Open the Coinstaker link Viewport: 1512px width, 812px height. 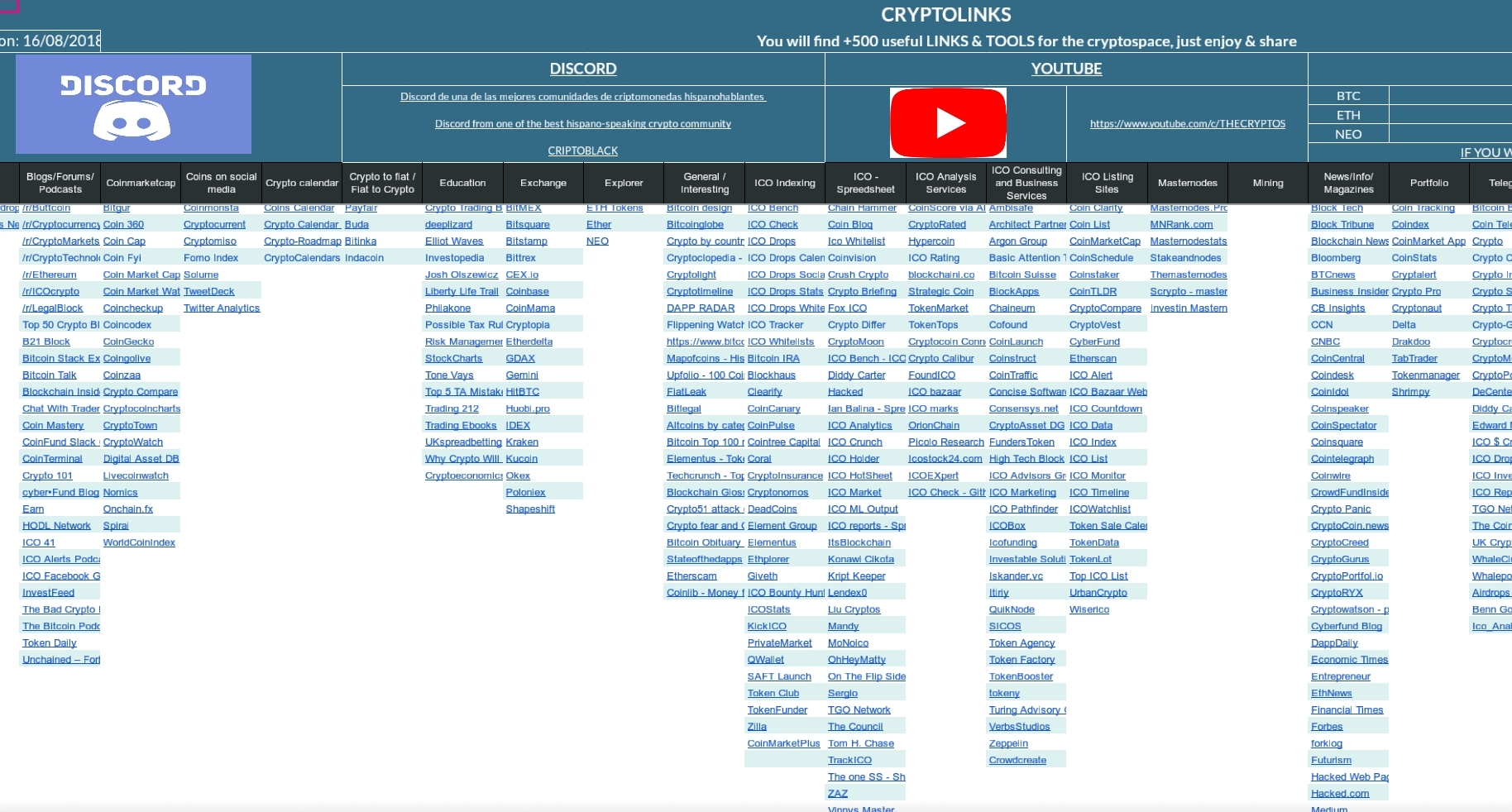[x=1094, y=275]
